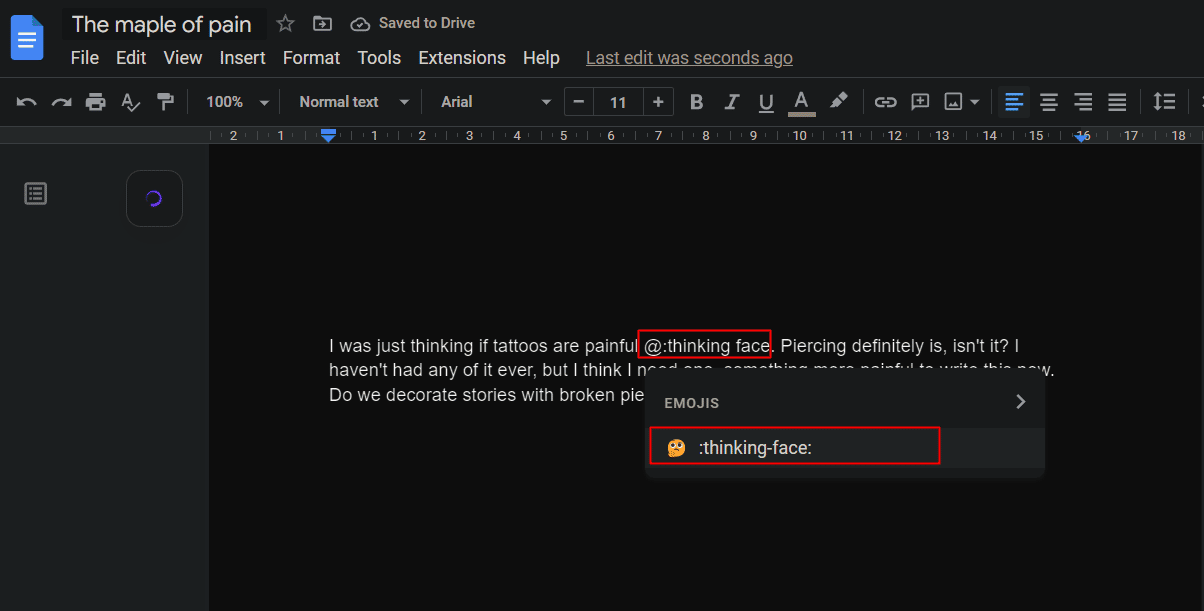Click the right indent marker on ruler
This screenshot has width=1204, height=611.
[x=1082, y=137]
